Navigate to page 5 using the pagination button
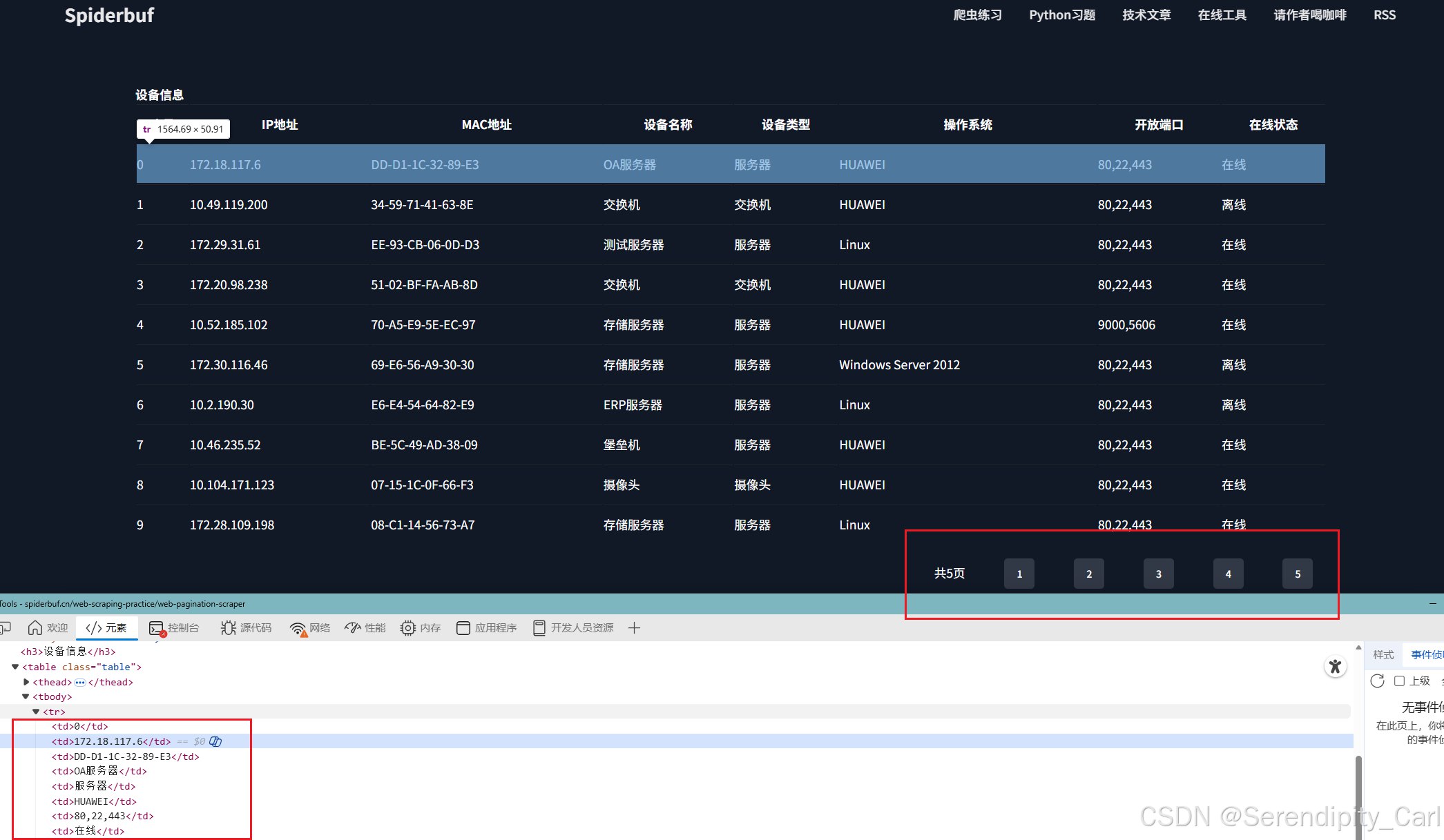The image size is (1444, 840). (1298, 574)
